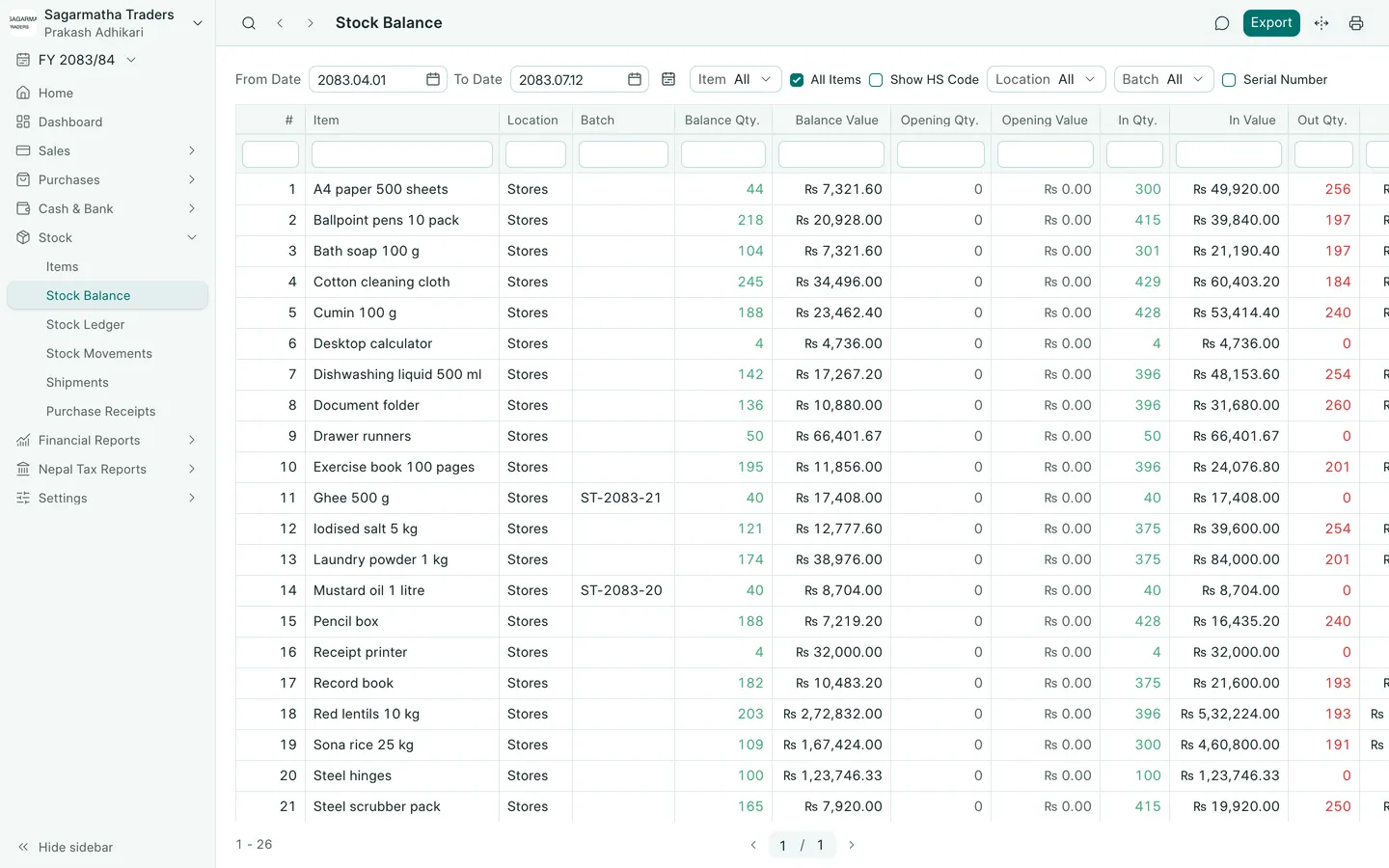Open the To Date calendar picker icon
The height and width of the screenshot is (868, 1389).
click(635, 79)
